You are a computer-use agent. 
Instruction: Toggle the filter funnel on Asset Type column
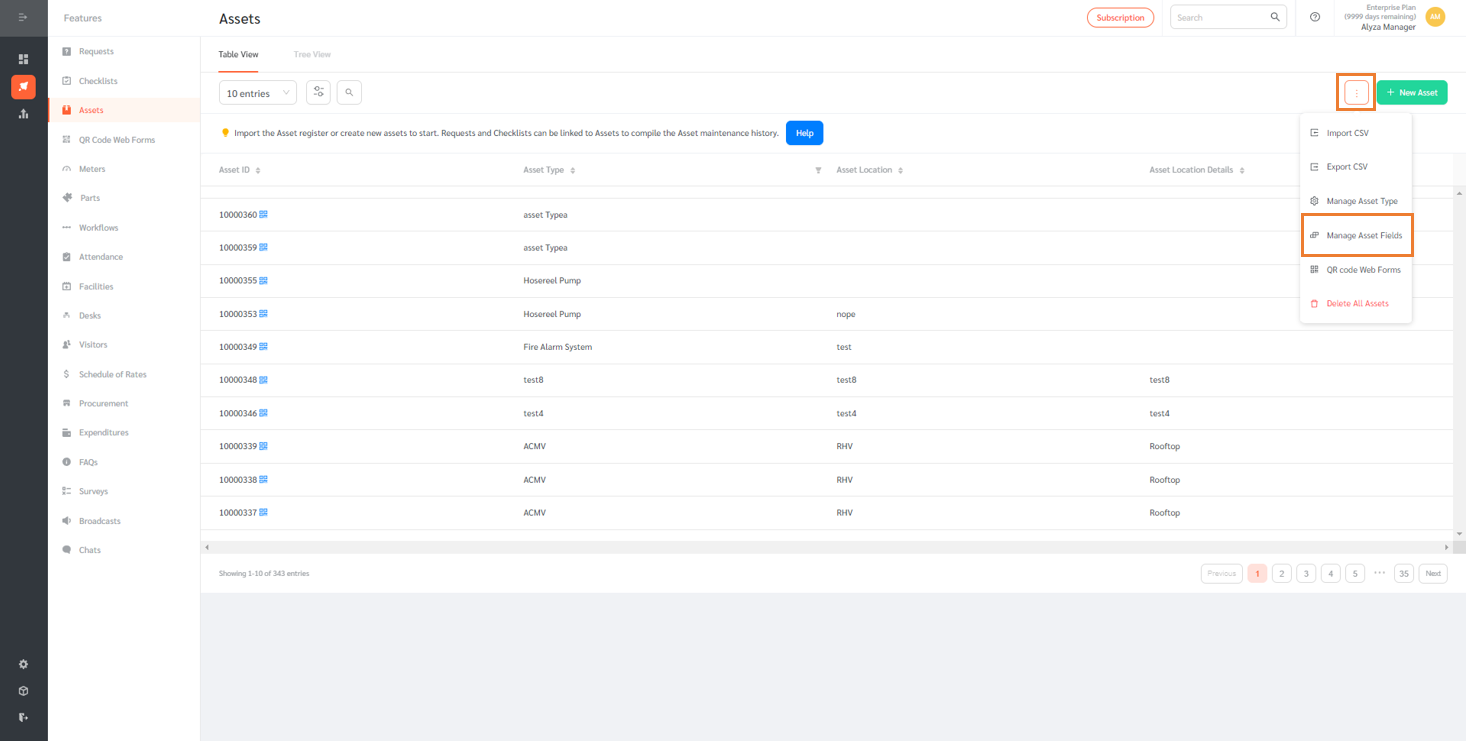pos(818,170)
